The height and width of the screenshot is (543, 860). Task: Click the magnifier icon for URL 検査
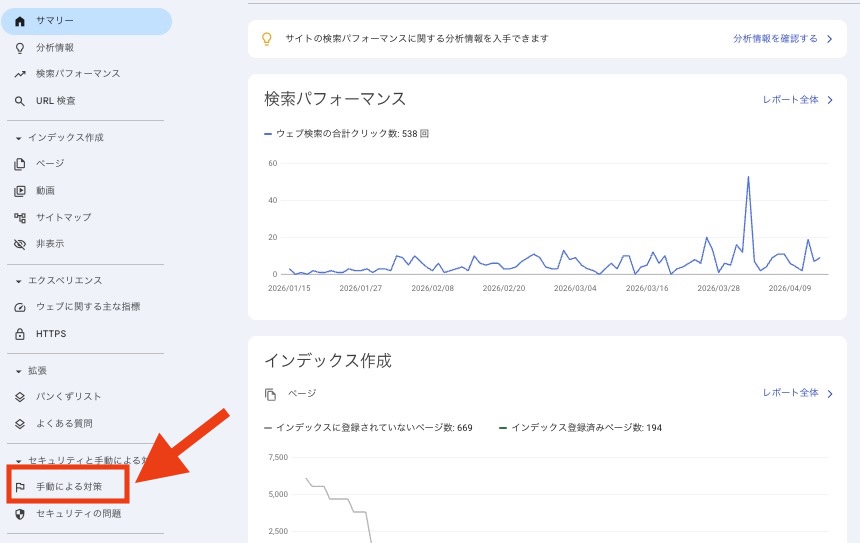[x=20, y=101]
